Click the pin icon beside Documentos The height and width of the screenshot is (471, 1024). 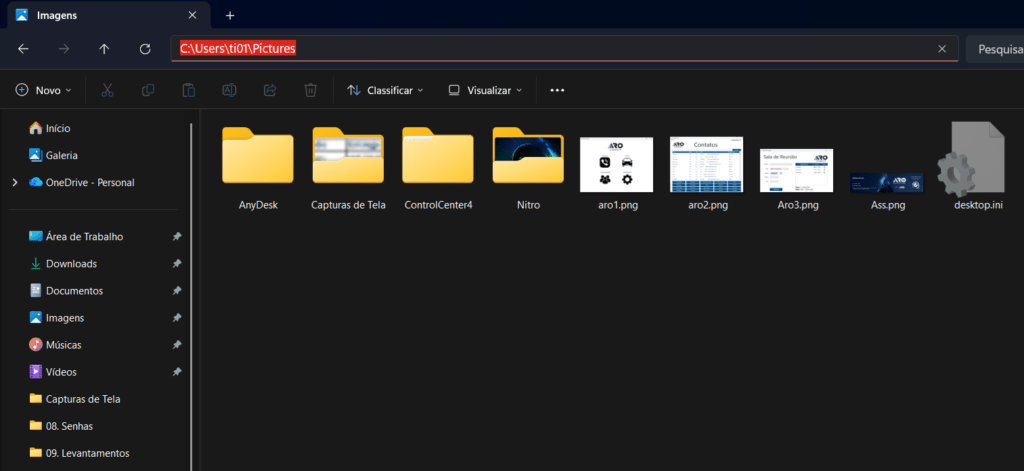tap(176, 291)
